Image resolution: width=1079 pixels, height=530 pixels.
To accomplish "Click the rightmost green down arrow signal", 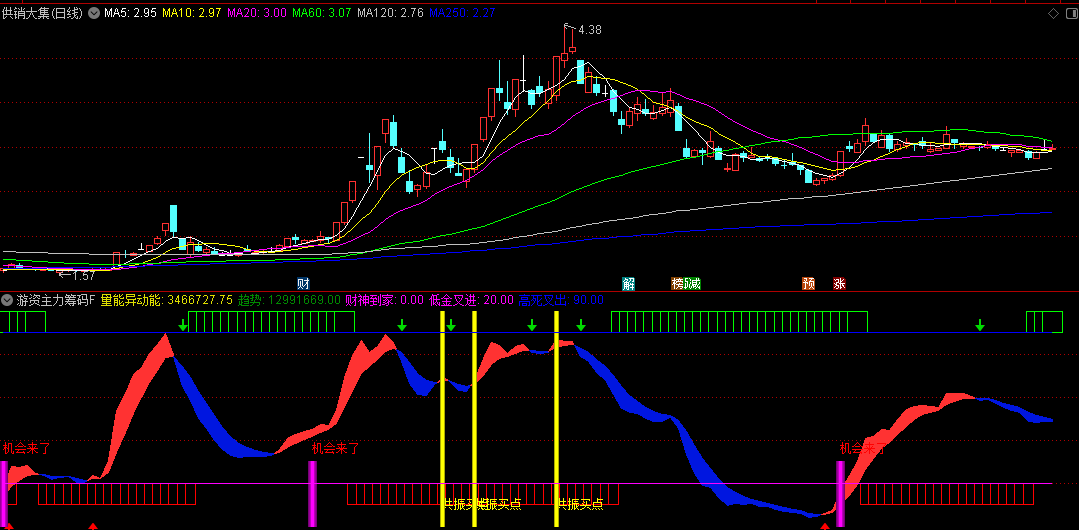I will 980,325.
